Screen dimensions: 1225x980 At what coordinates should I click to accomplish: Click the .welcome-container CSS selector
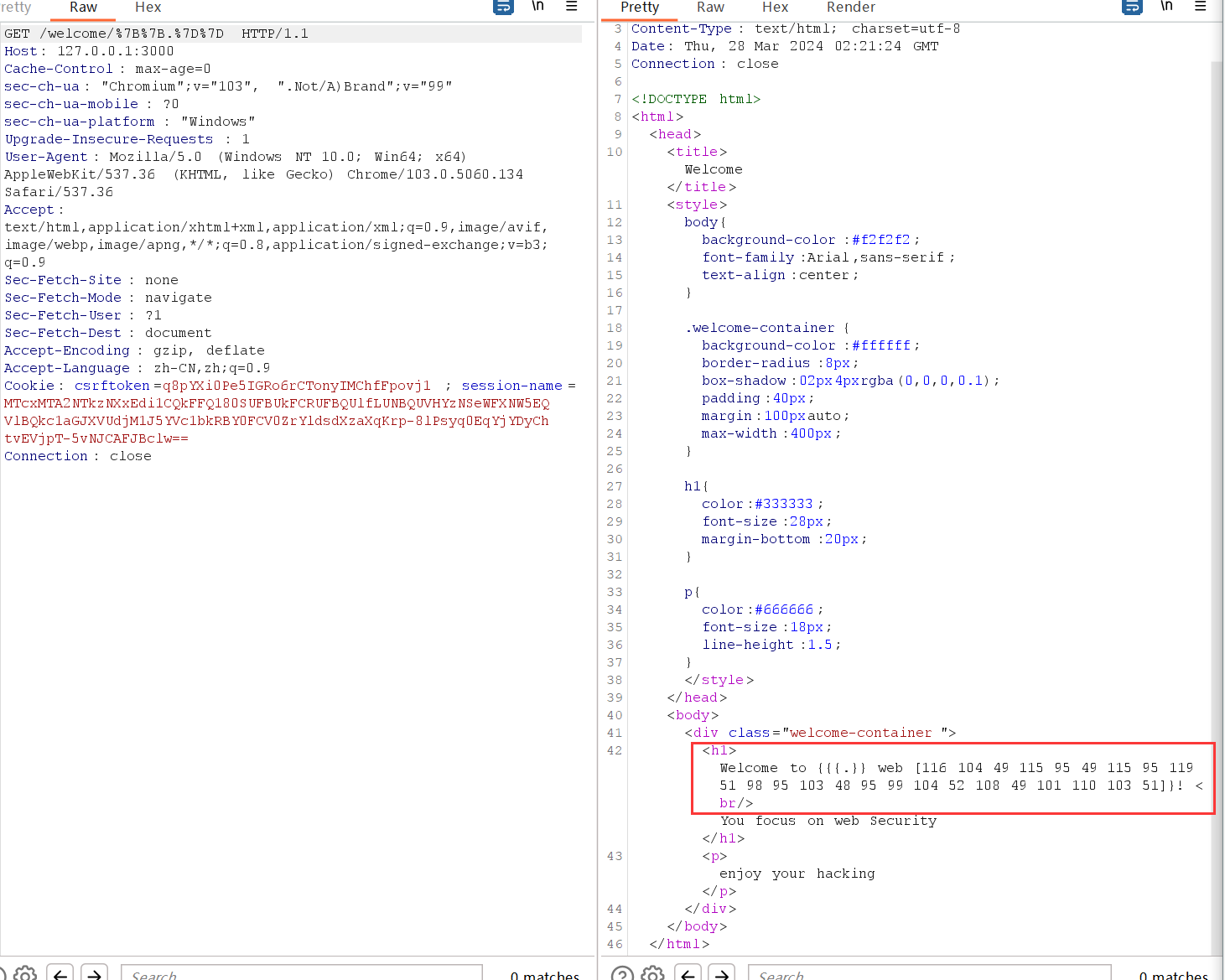(x=760, y=328)
